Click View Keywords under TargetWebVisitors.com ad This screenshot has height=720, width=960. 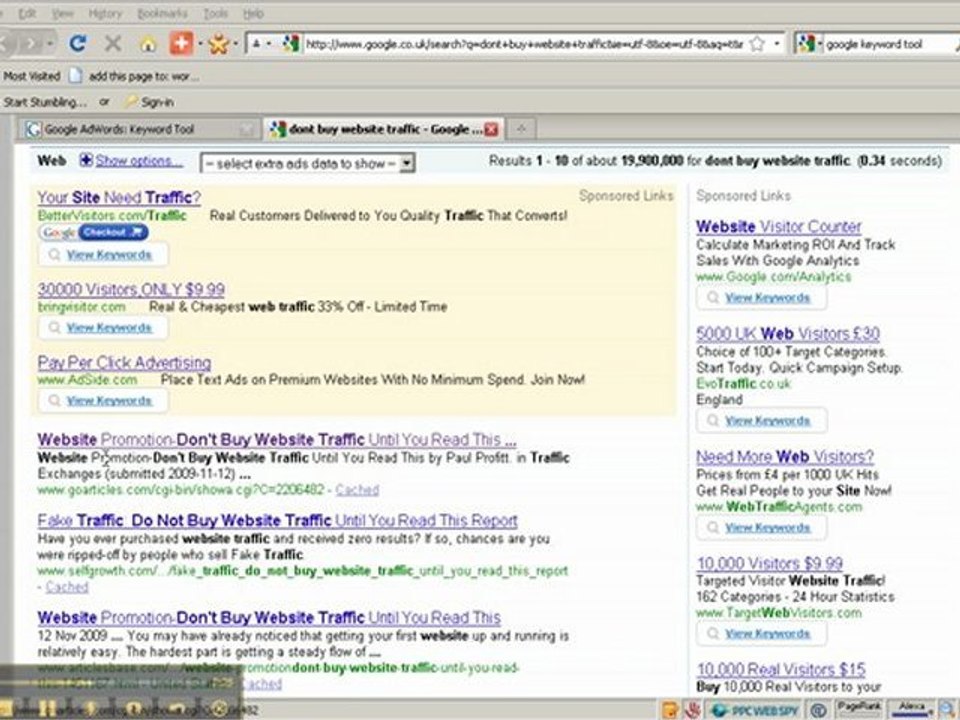tap(768, 633)
